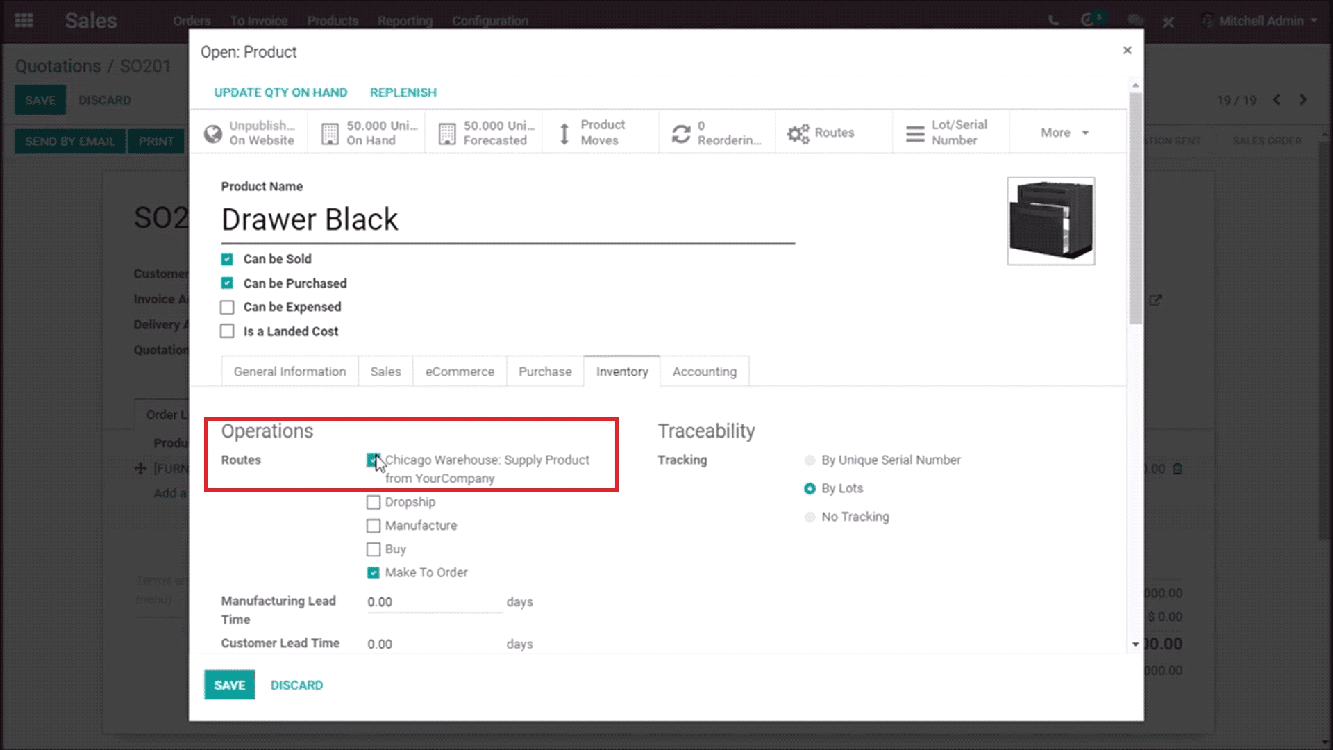The height and width of the screenshot is (750, 1333).
Task: Enable Can be Expensed
Action: tap(227, 307)
